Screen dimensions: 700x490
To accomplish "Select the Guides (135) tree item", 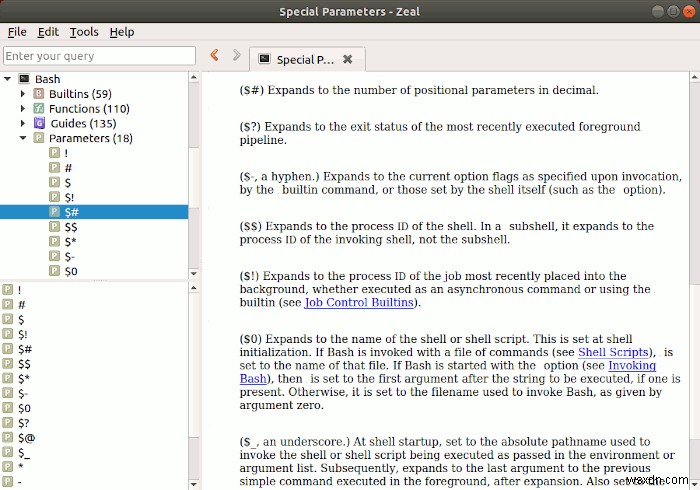I will [x=83, y=123].
